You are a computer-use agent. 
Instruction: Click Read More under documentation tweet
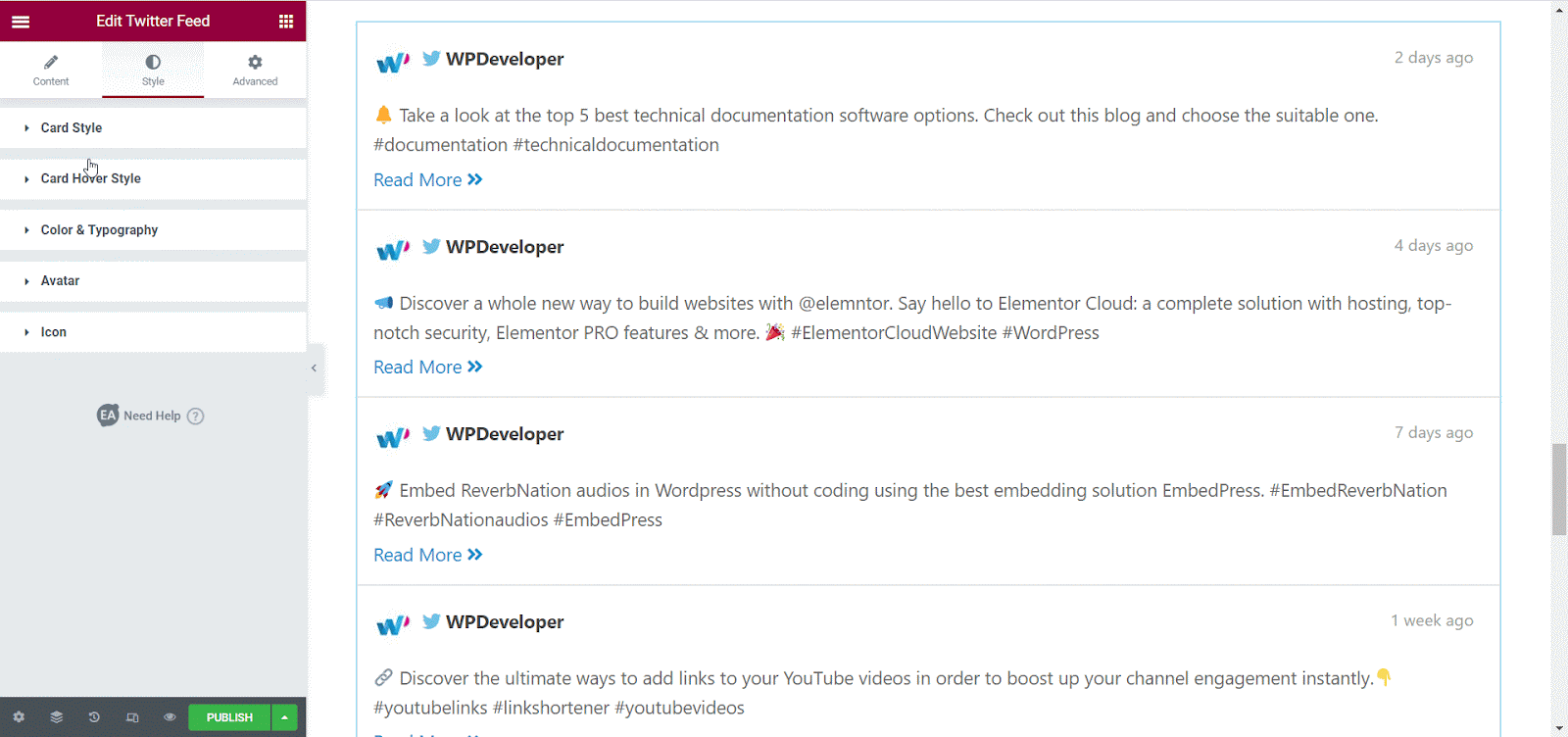point(428,180)
